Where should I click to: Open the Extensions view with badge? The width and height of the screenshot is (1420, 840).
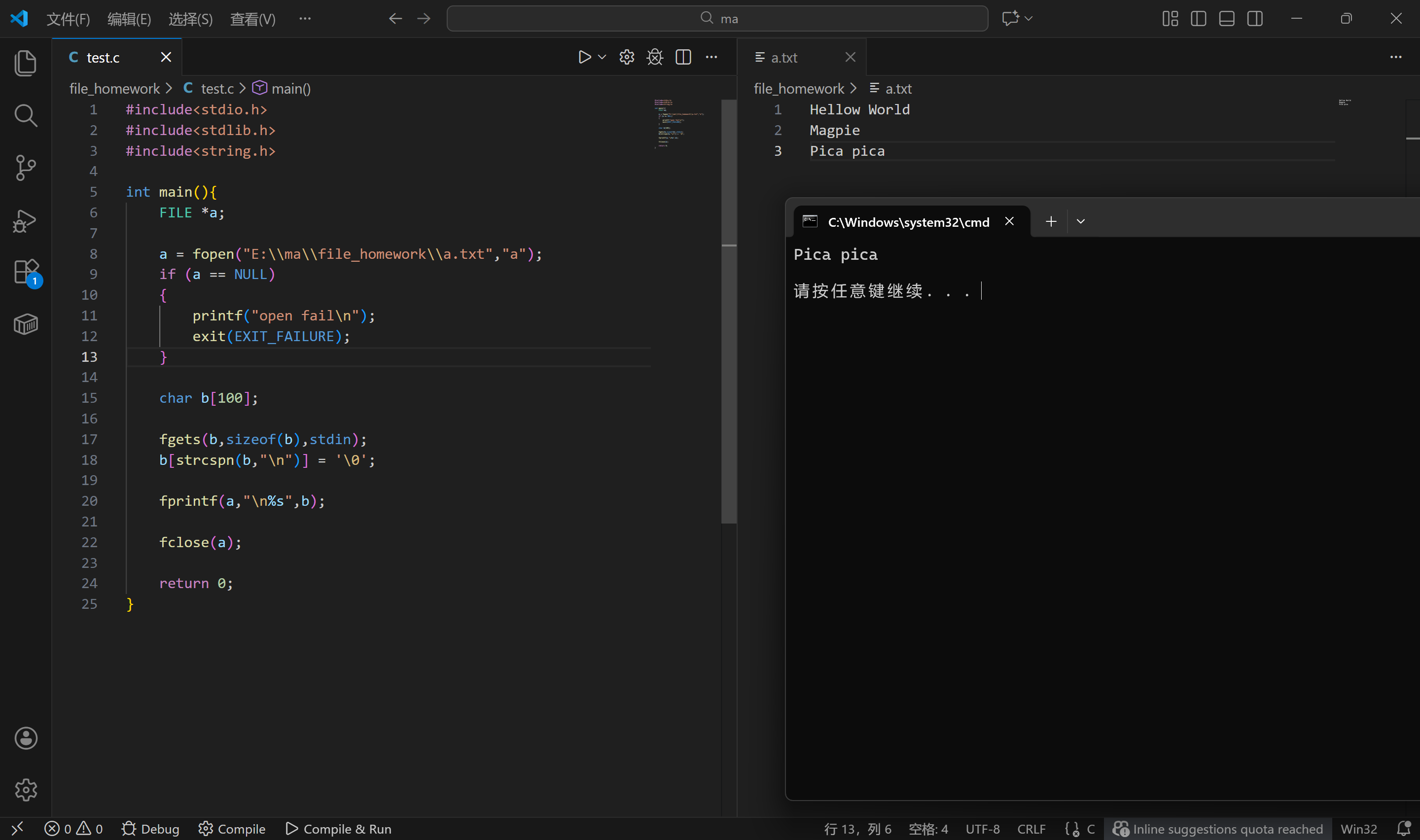pyautogui.click(x=26, y=272)
